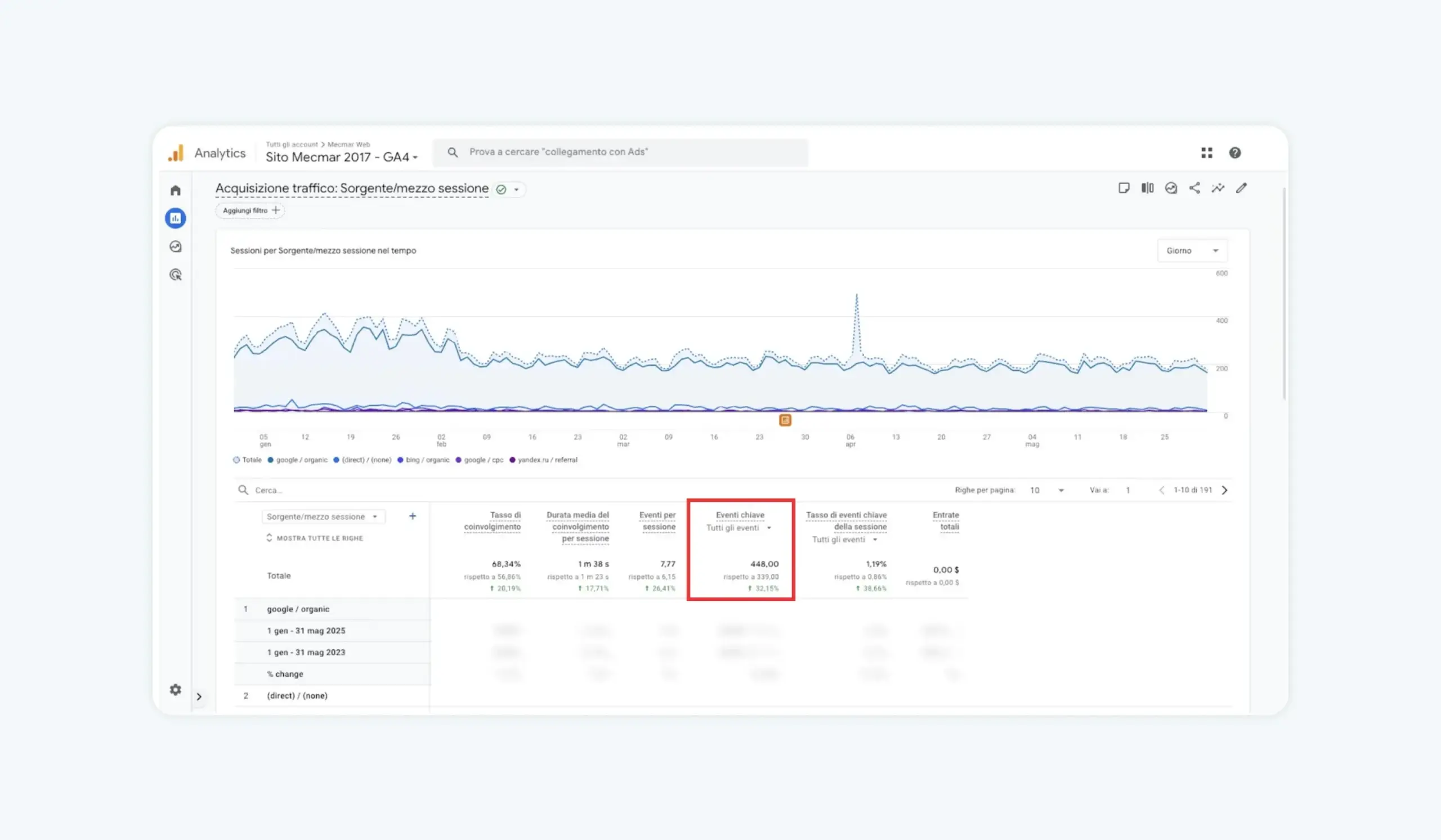Open the Help question mark icon

tap(1234, 152)
